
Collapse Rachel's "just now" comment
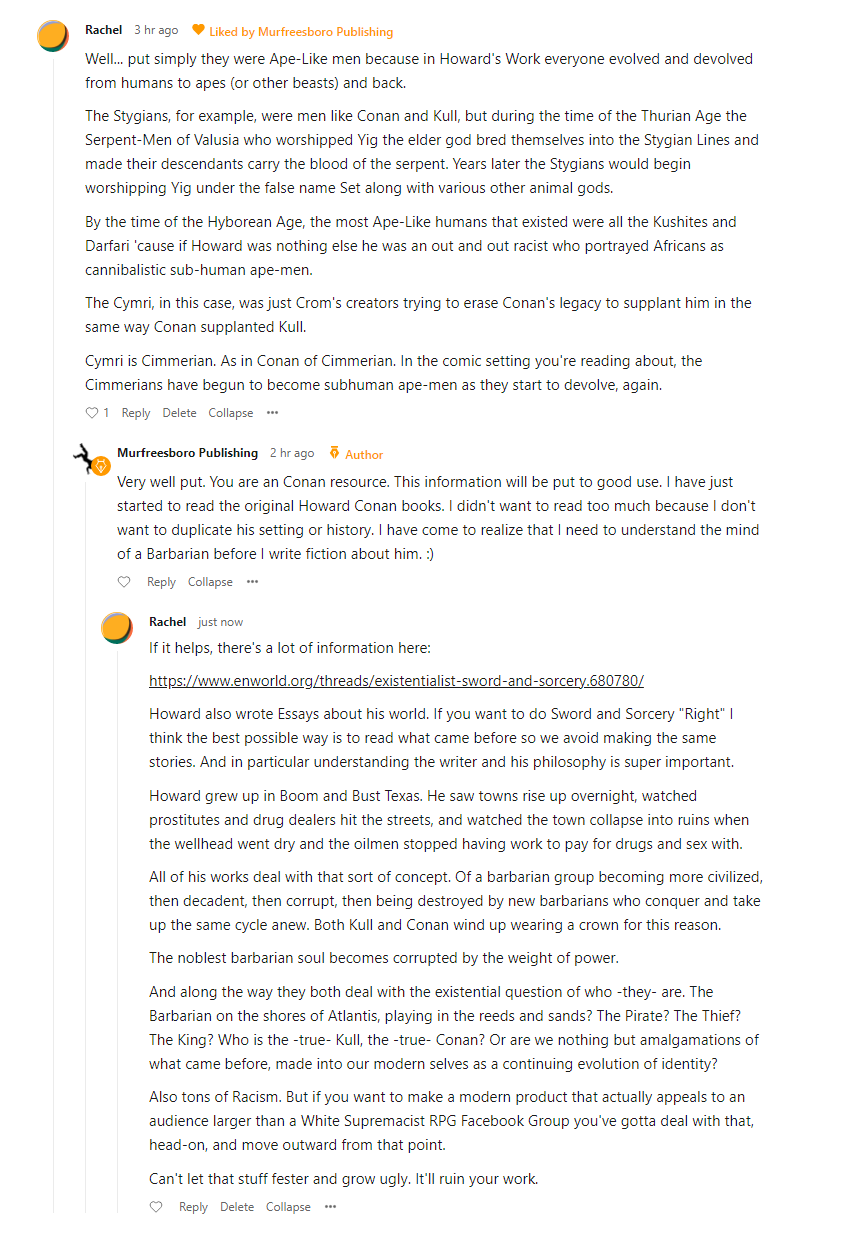pos(288,1207)
